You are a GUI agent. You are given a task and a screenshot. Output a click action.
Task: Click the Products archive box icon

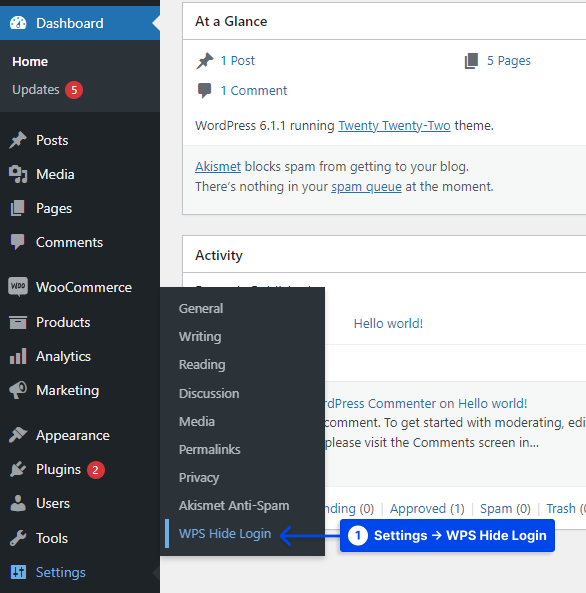pos(18,322)
